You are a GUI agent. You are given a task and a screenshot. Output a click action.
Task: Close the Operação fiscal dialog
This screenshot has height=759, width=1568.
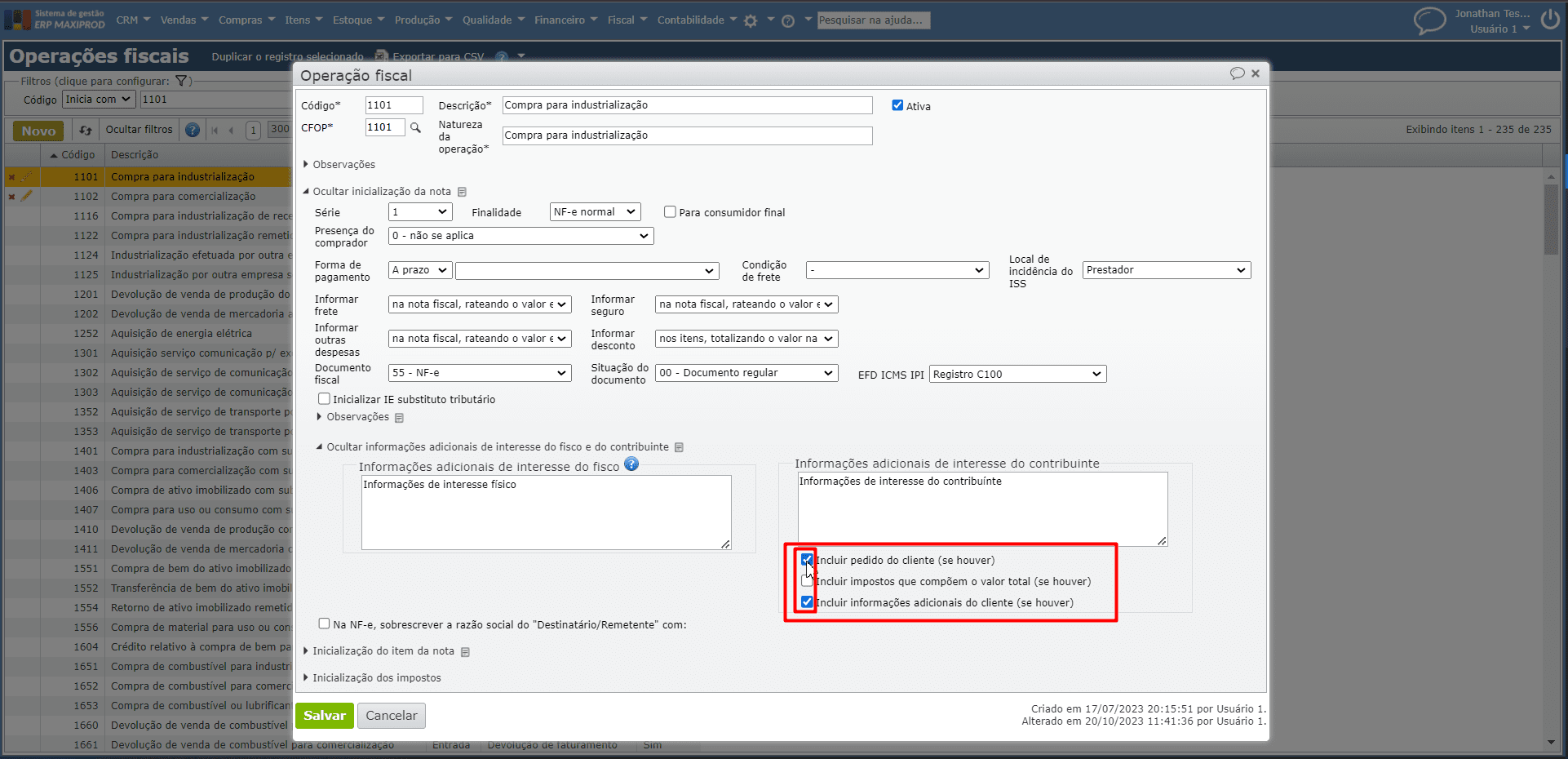[1256, 73]
